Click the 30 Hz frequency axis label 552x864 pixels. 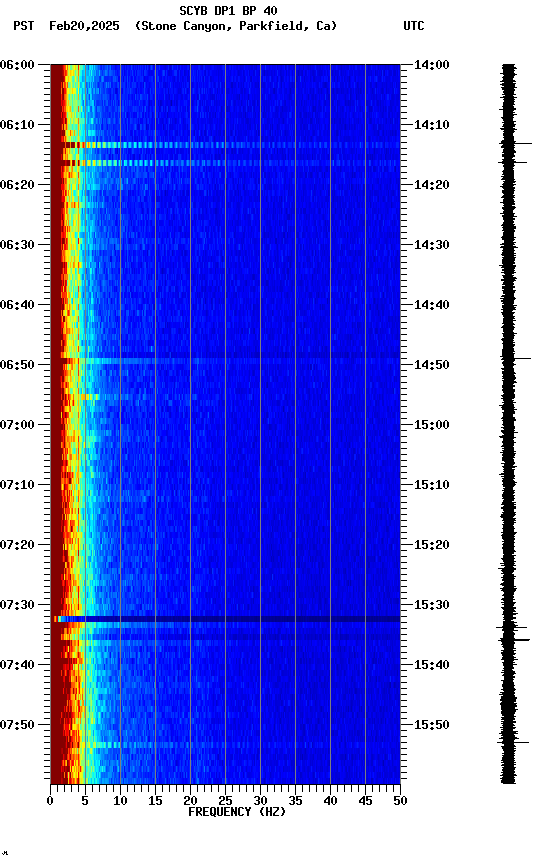261,801
